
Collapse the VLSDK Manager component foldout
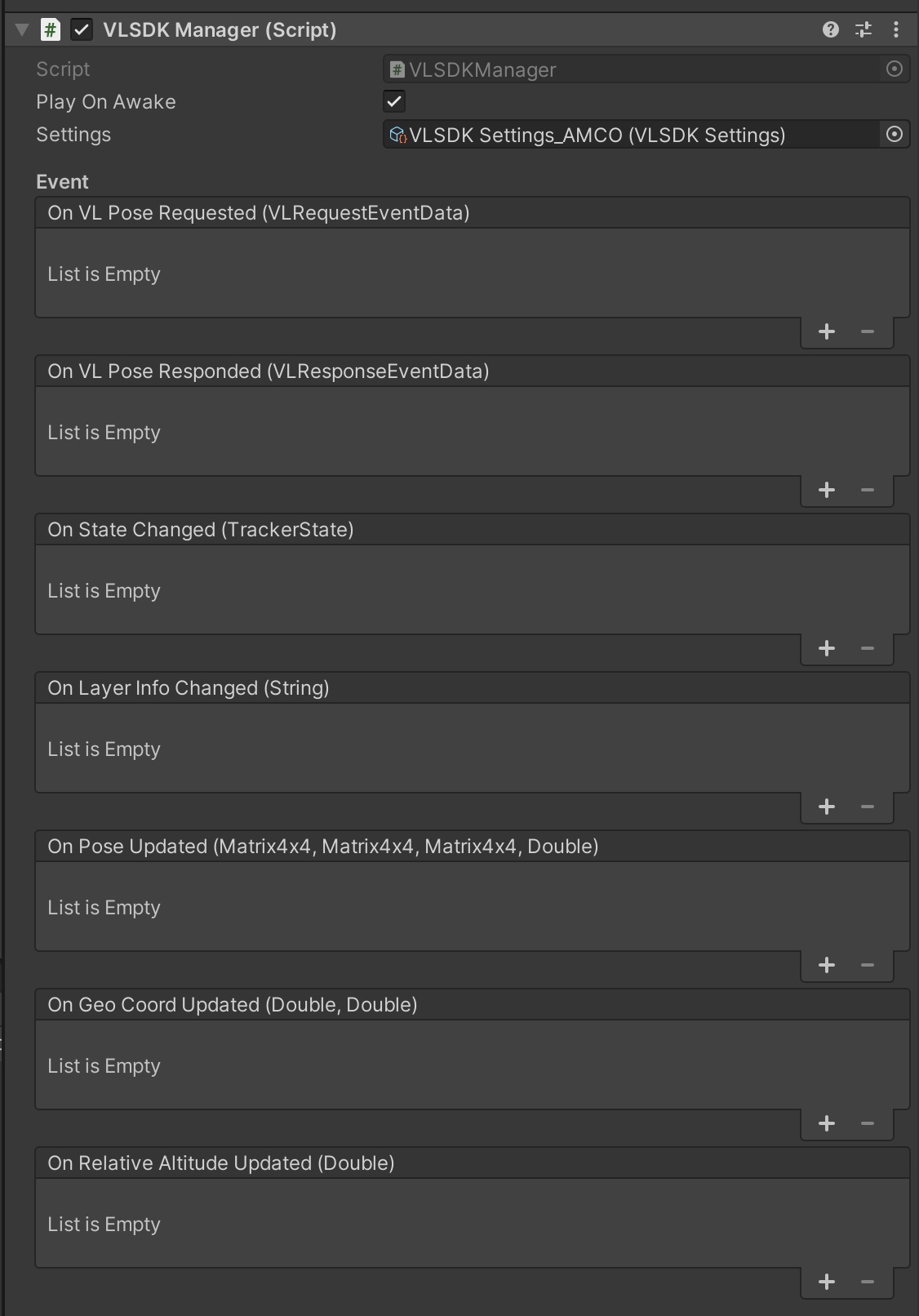(x=22, y=30)
